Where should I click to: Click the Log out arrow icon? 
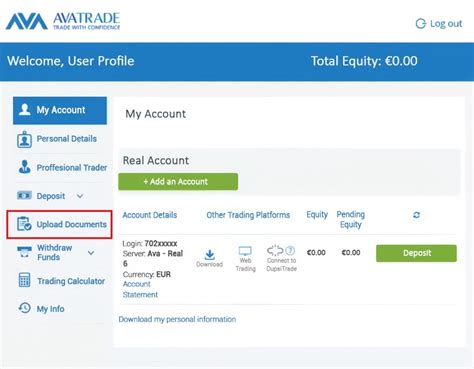click(x=421, y=23)
